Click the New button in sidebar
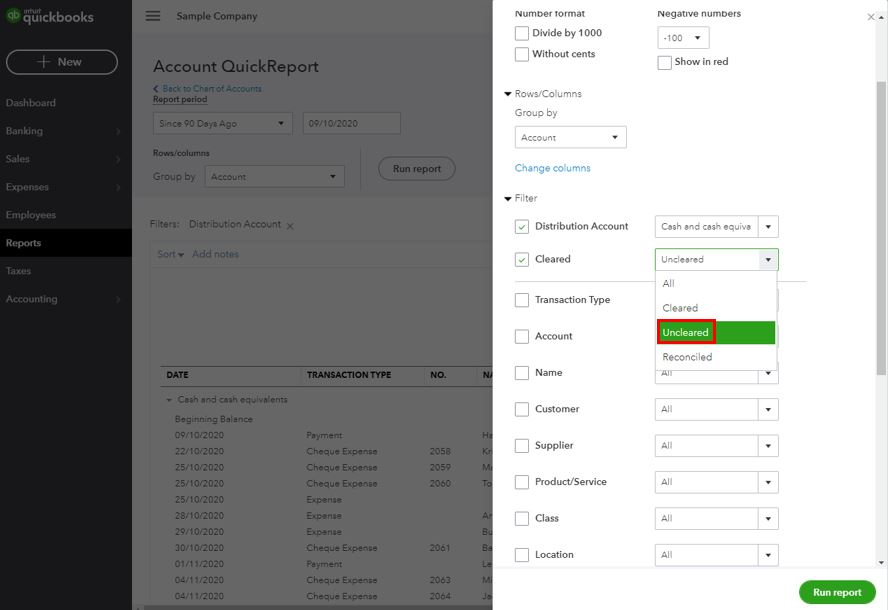The image size is (888, 610). tap(62, 62)
